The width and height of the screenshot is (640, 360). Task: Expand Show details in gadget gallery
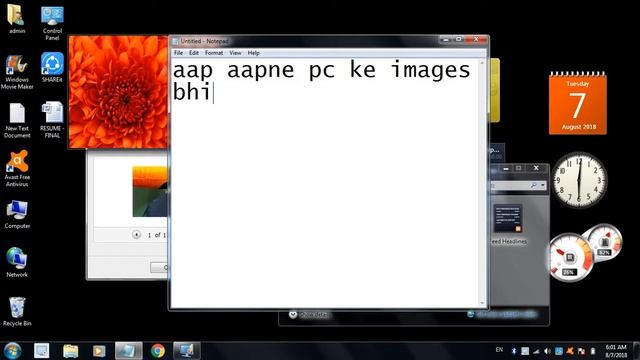click(x=309, y=315)
